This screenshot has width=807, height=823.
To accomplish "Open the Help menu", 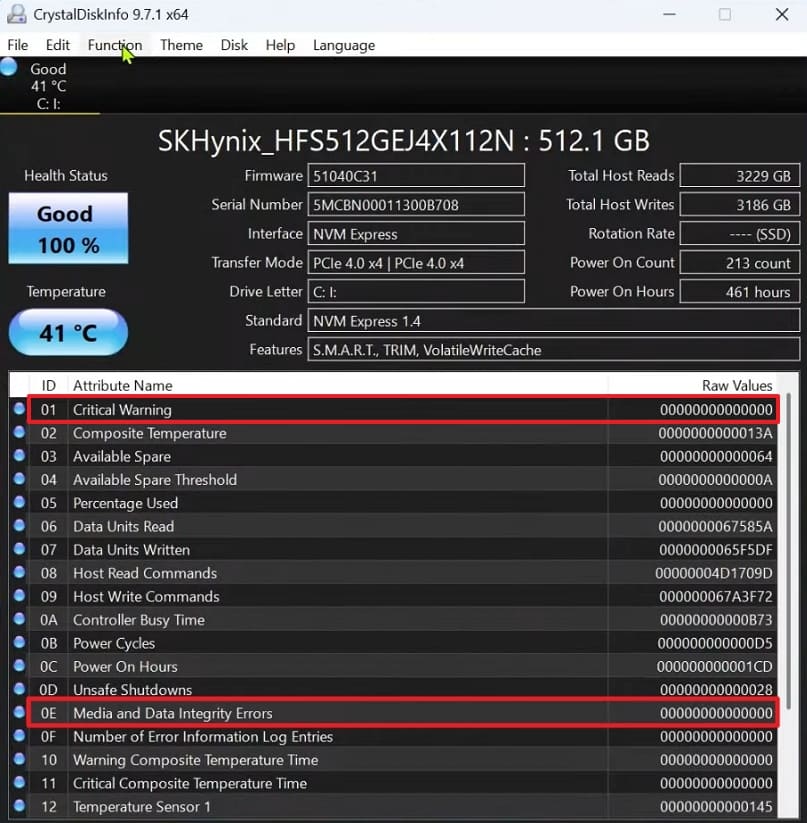I will point(280,45).
